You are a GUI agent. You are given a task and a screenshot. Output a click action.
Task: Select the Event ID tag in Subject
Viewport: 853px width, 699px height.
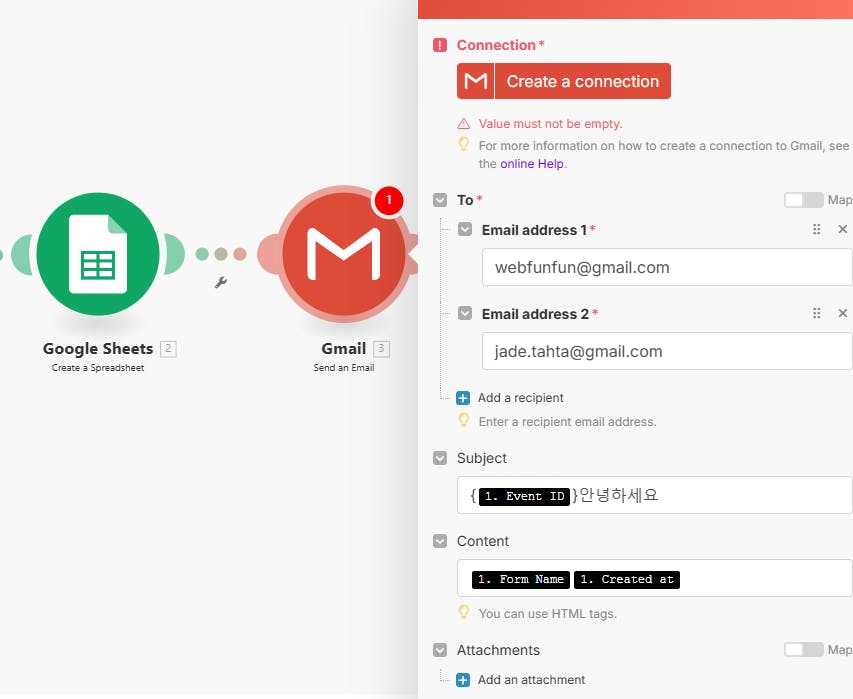pyautogui.click(x=524, y=496)
